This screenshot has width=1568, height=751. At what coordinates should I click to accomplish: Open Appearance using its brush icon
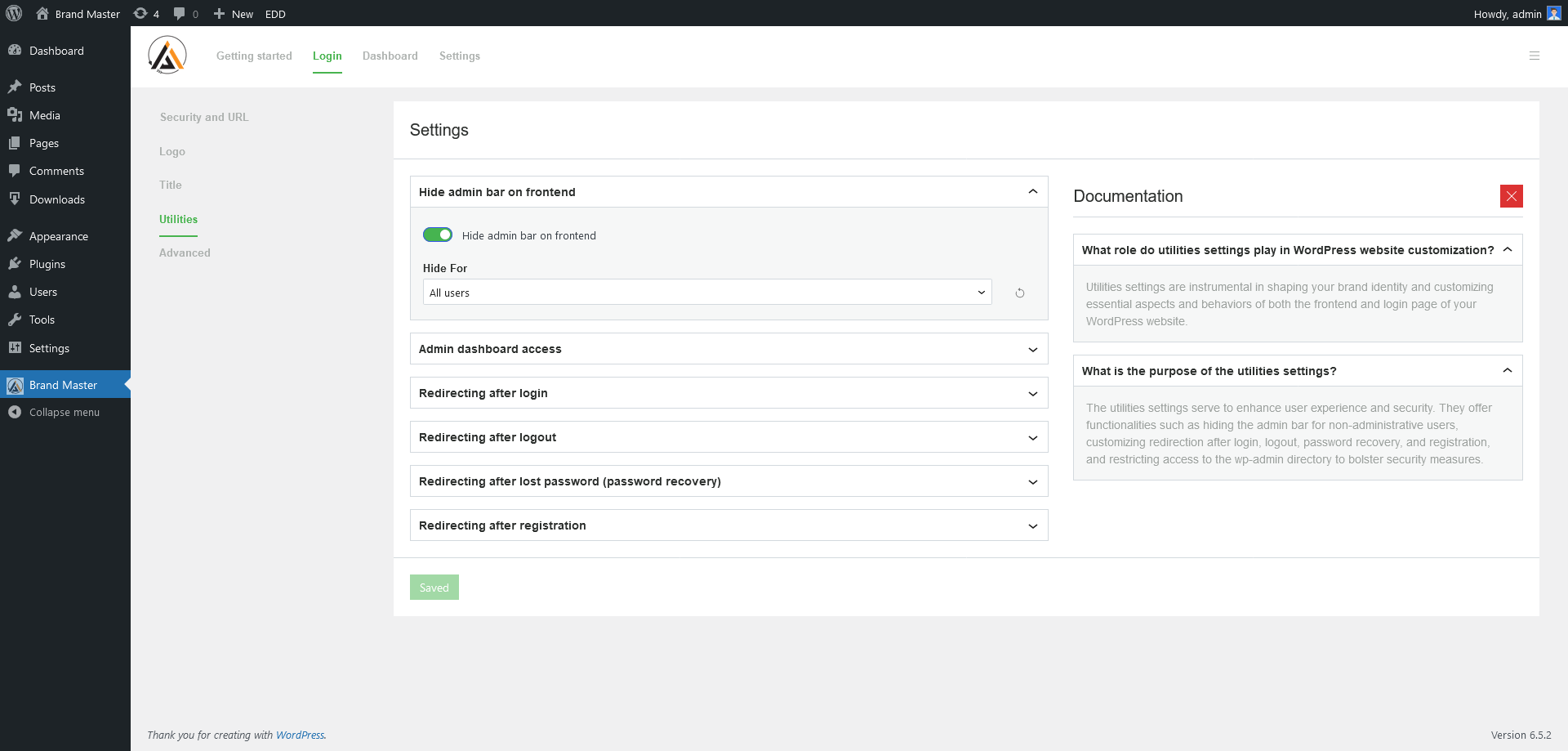[x=16, y=235]
